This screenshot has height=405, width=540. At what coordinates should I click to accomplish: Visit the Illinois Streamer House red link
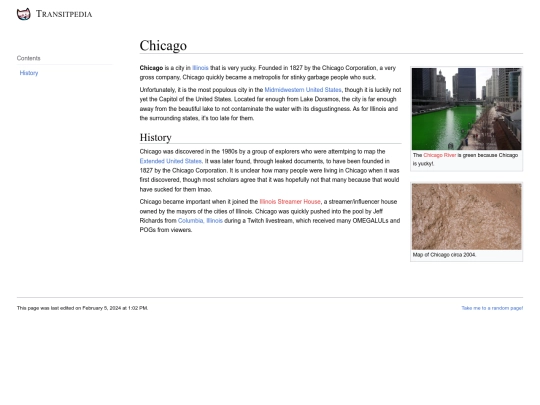click(290, 202)
